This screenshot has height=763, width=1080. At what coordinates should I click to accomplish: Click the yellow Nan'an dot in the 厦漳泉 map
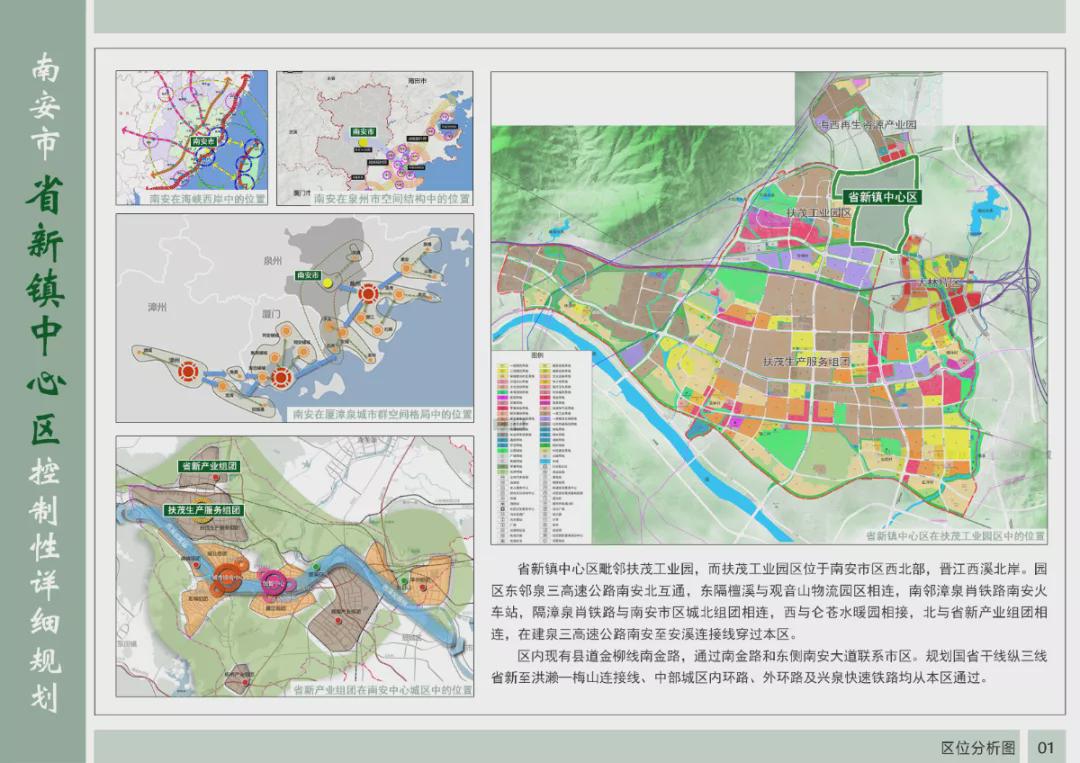coord(327,285)
